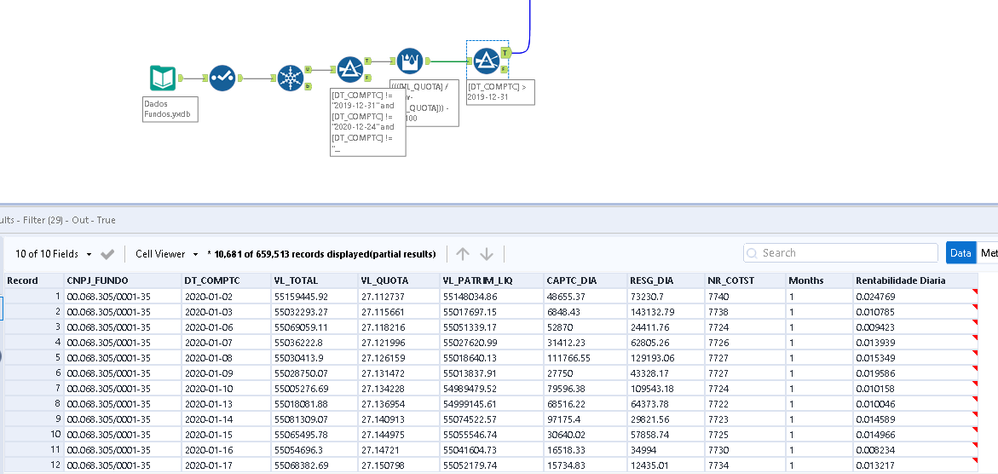Select record row number 7

click(34, 388)
